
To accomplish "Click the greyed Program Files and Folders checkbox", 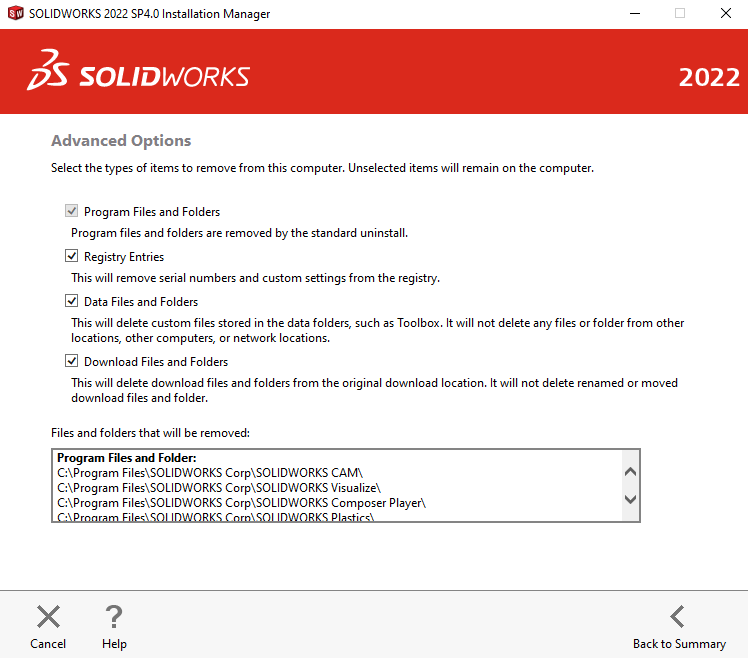I will tap(72, 212).
